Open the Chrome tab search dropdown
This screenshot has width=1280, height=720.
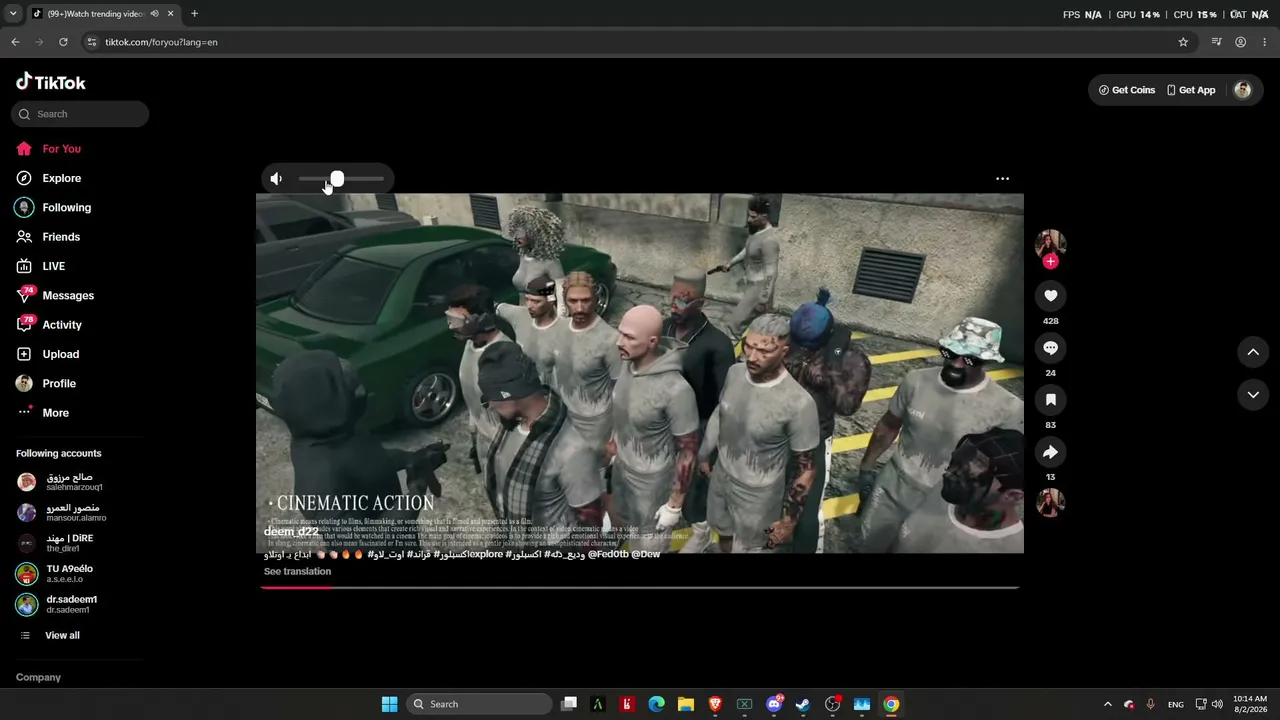(x=13, y=14)
